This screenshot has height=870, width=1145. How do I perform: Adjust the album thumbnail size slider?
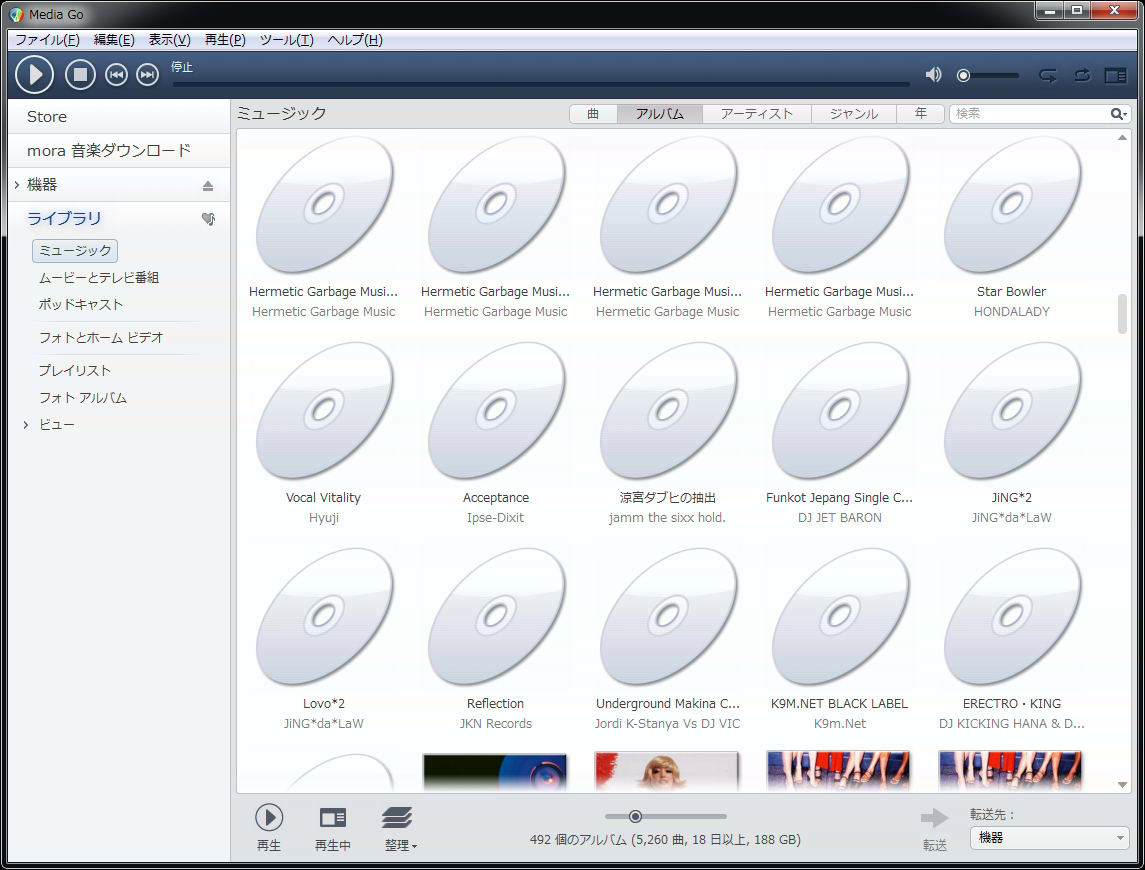[635, 817]
